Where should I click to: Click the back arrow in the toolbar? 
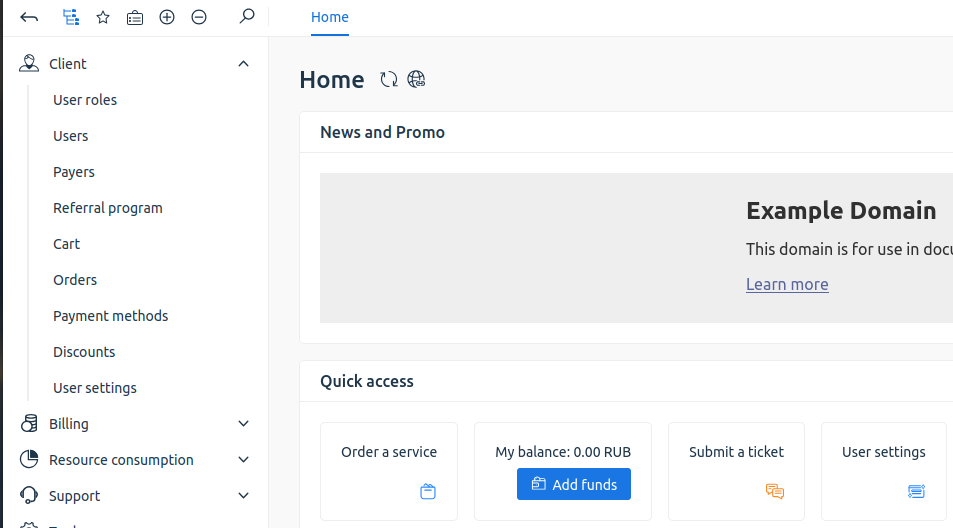tap(29, 17)
